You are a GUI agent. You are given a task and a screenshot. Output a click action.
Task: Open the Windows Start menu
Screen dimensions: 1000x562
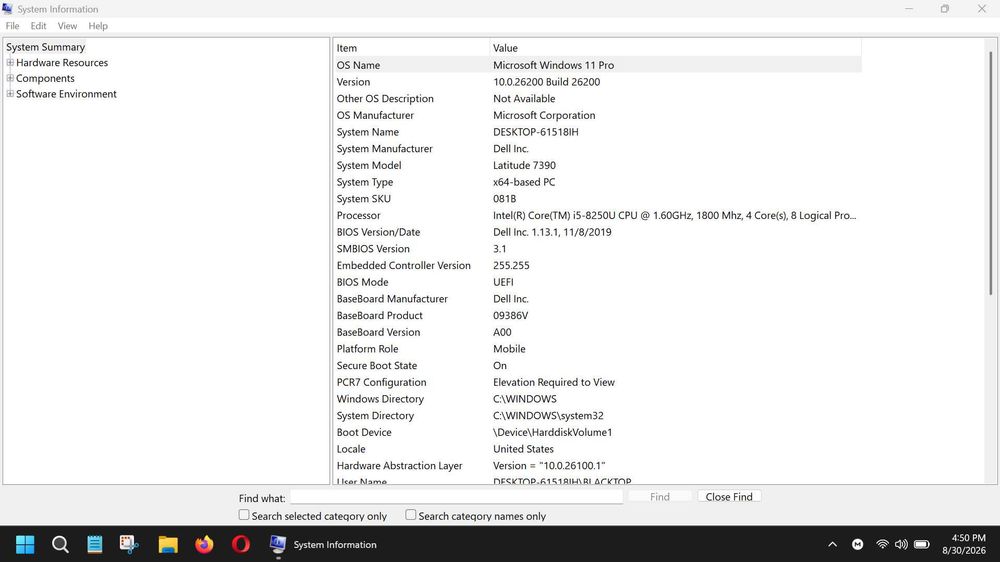(25, 544)
